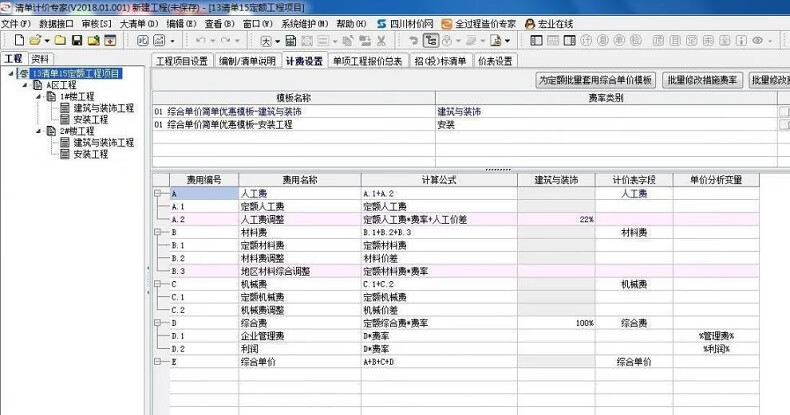Click the left panel layout icon
The height and width of the screenshot is (415, 790).
tap(537, 41)
